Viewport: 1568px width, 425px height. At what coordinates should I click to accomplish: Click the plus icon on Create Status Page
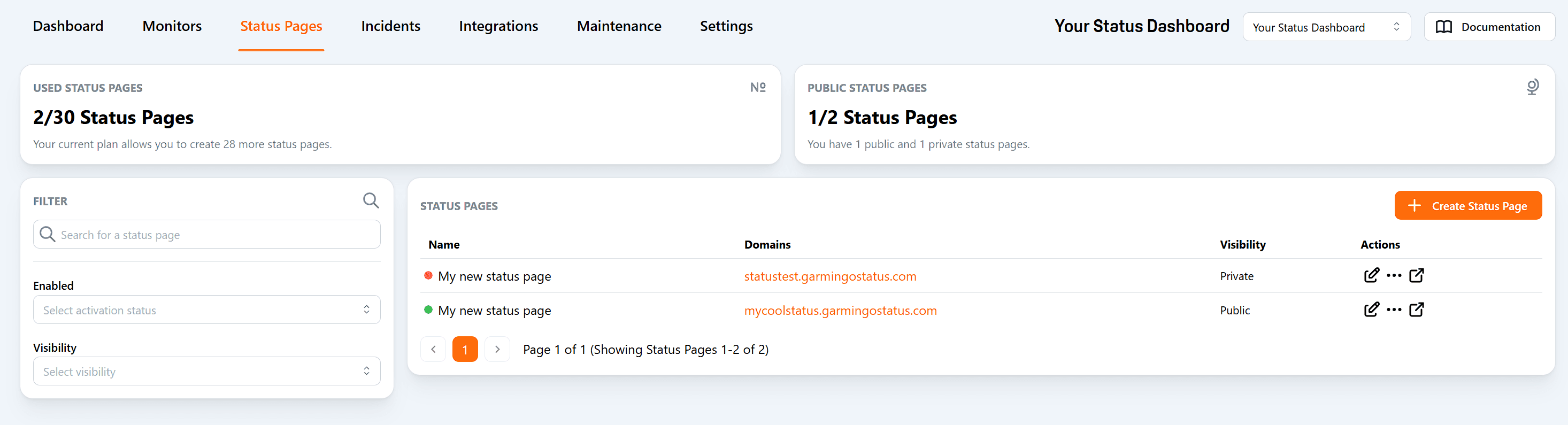click(1415, 206)
